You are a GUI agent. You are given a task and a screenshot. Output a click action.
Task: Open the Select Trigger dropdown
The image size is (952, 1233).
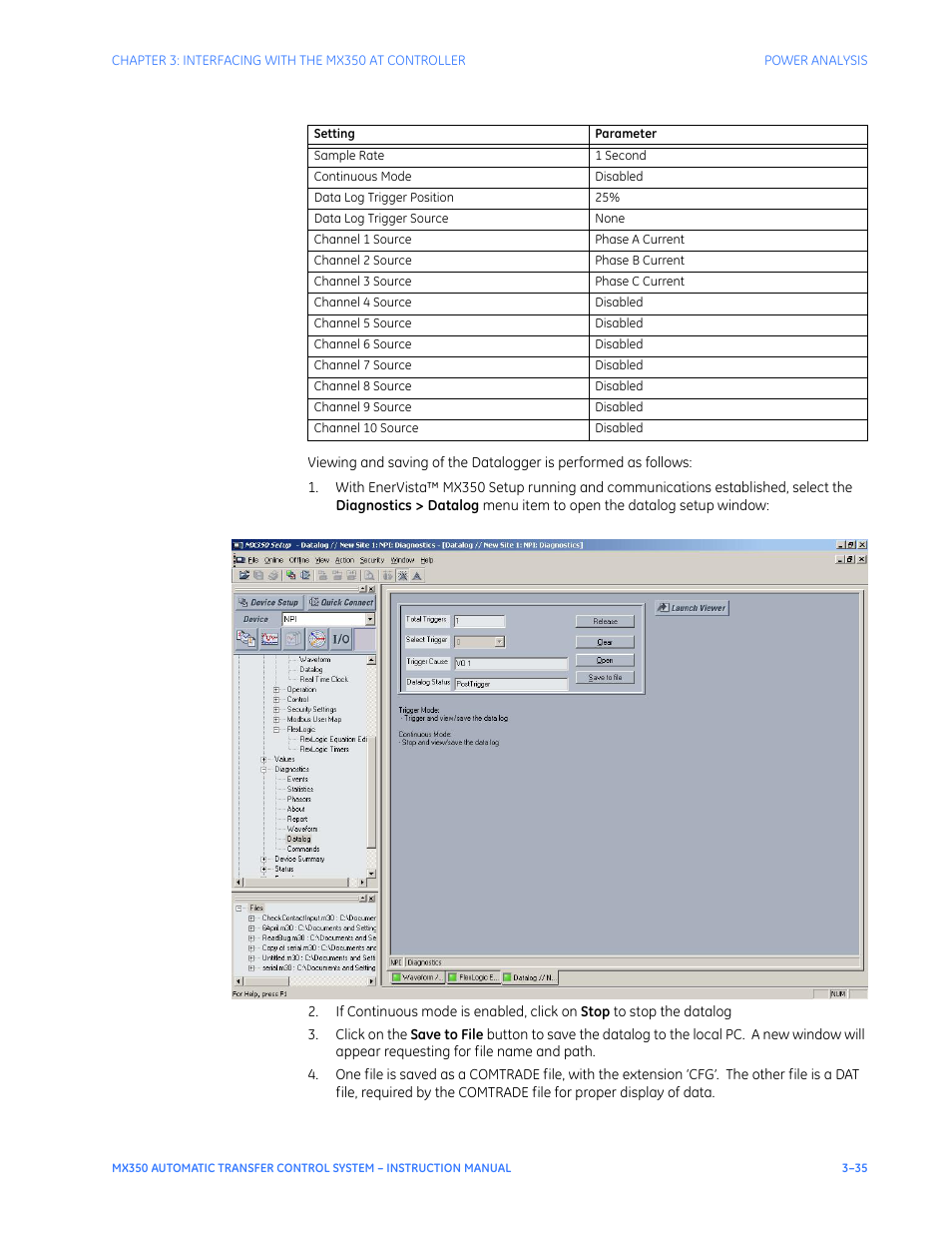[x=499, y=641]
